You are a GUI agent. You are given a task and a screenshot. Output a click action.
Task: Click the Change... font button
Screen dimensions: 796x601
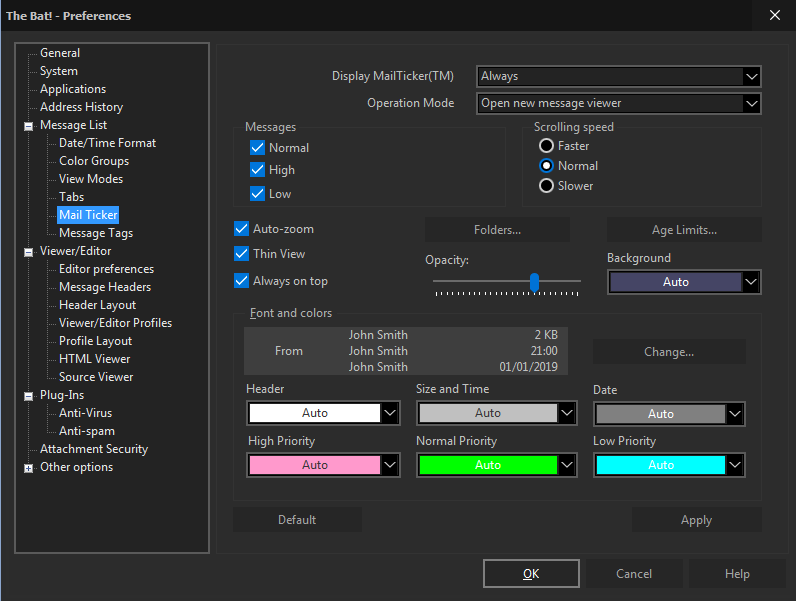pos(669,352)
